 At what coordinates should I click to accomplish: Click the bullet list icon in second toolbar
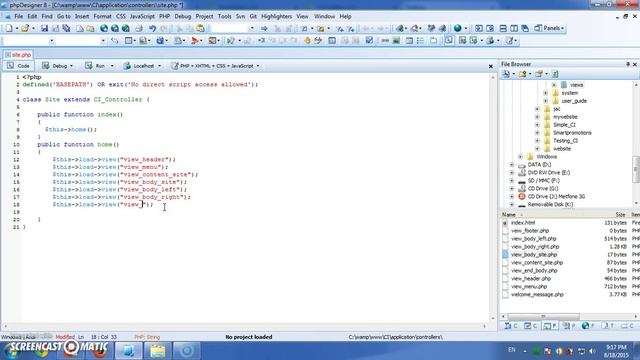[420, 40]
